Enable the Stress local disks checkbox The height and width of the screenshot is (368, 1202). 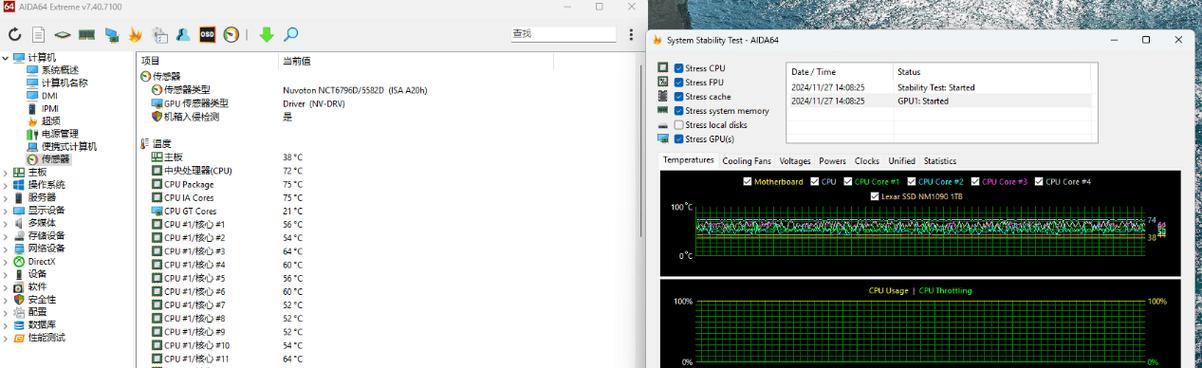(x=679, y=125)
